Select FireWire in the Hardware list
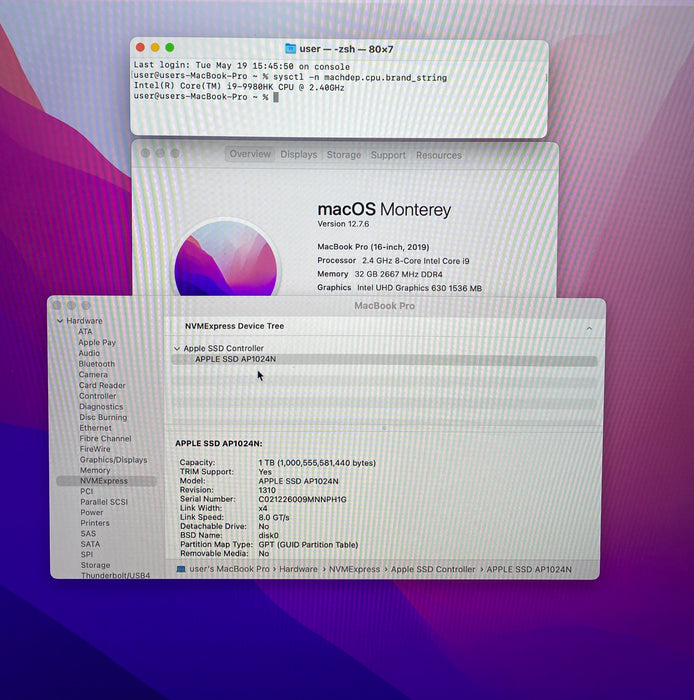Viewport: 694px width, 700px height. pos(95,449)
